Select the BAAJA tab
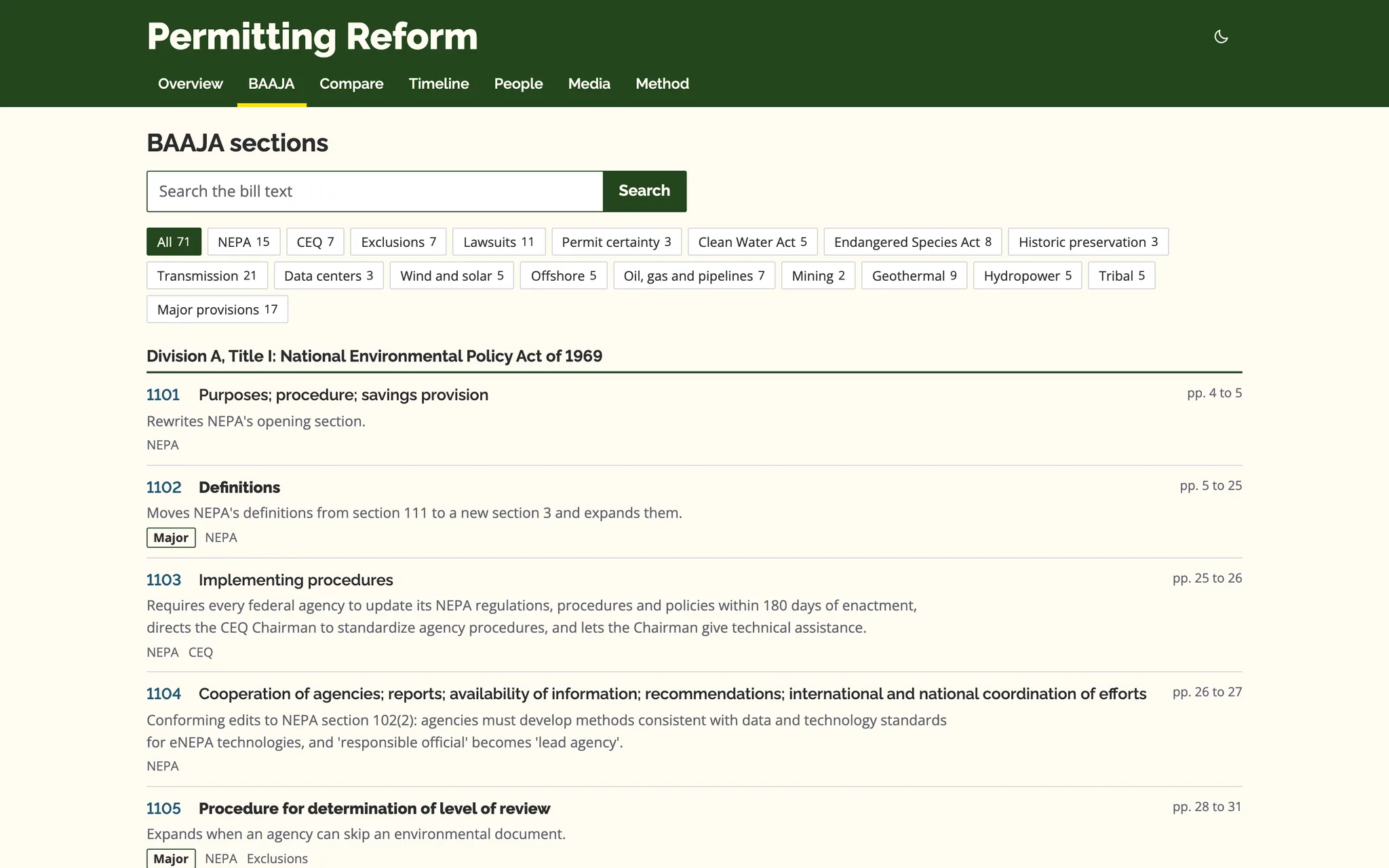 [271, 83]
